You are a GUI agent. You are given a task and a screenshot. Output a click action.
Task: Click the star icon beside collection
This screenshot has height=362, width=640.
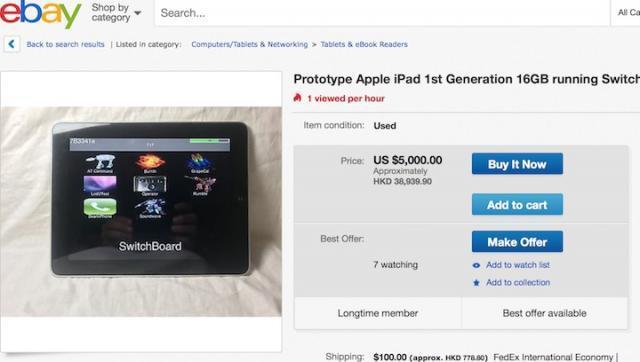[476, 282]
